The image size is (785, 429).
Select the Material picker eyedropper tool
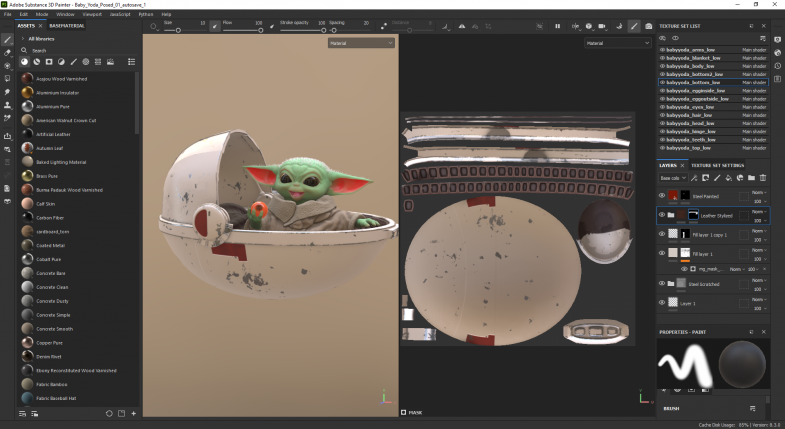(x=7, y=118)
